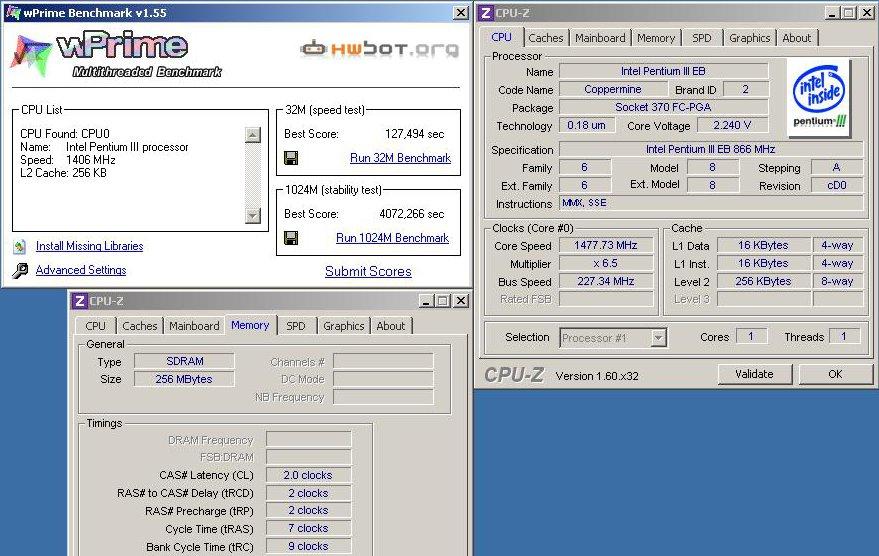
Task: Click the memory Type value SDRAM
Action: (184, 362)
